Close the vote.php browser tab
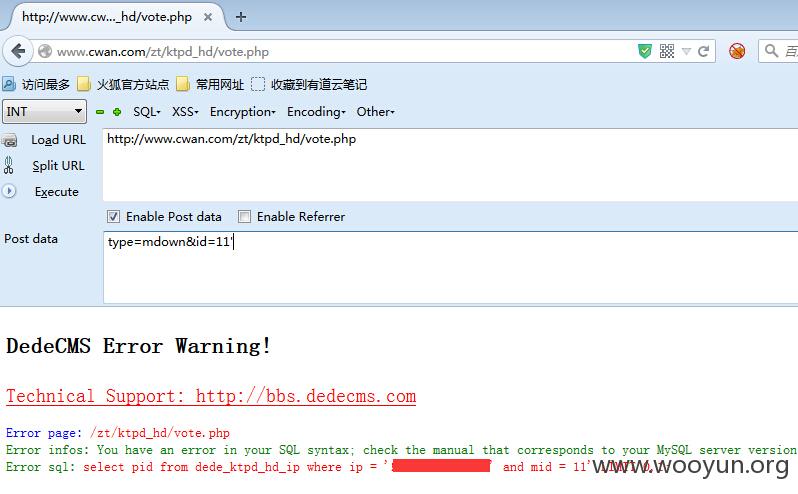This screenshot has height=494, width=798. [x=208, y=17]
